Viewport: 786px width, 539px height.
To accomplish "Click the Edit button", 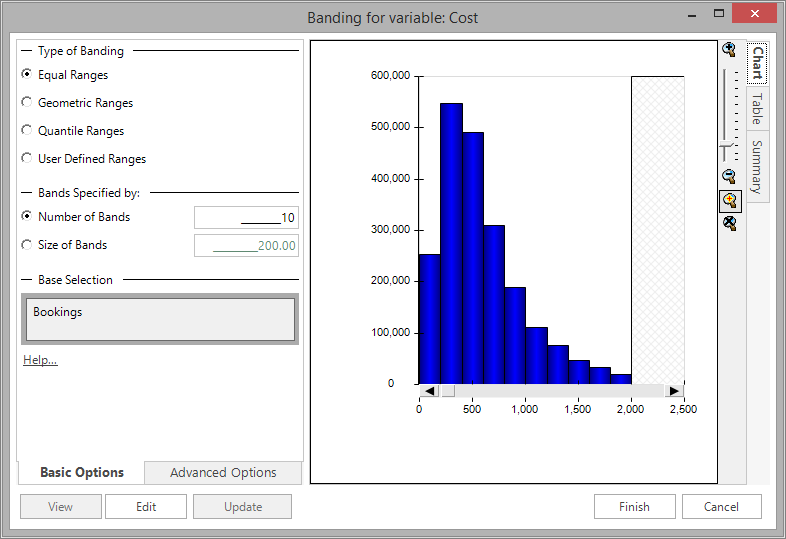I will click(146, 507).
